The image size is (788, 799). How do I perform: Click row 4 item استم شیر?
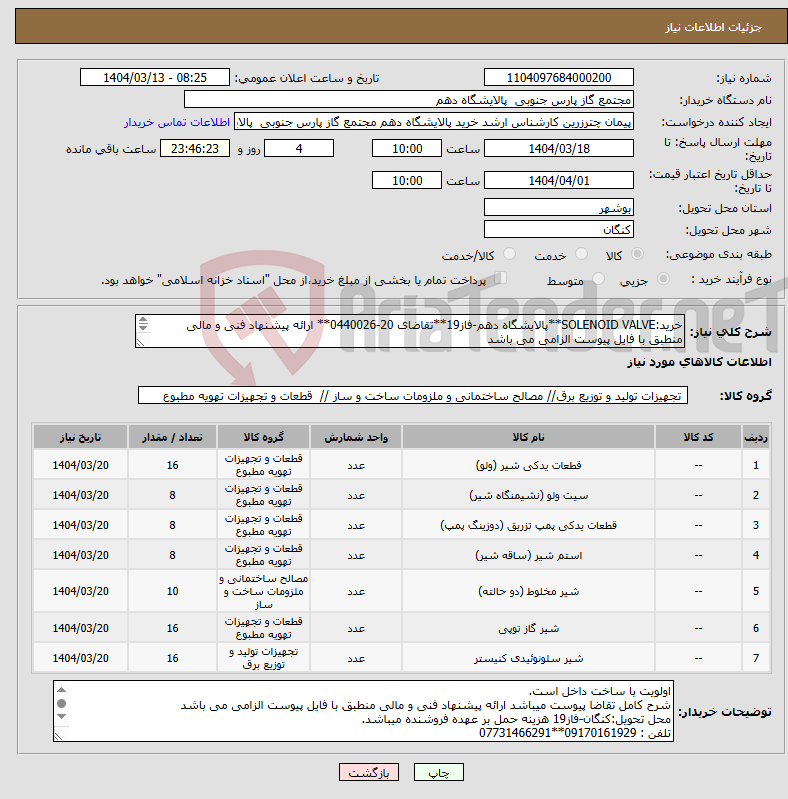(x=529, y=555)
